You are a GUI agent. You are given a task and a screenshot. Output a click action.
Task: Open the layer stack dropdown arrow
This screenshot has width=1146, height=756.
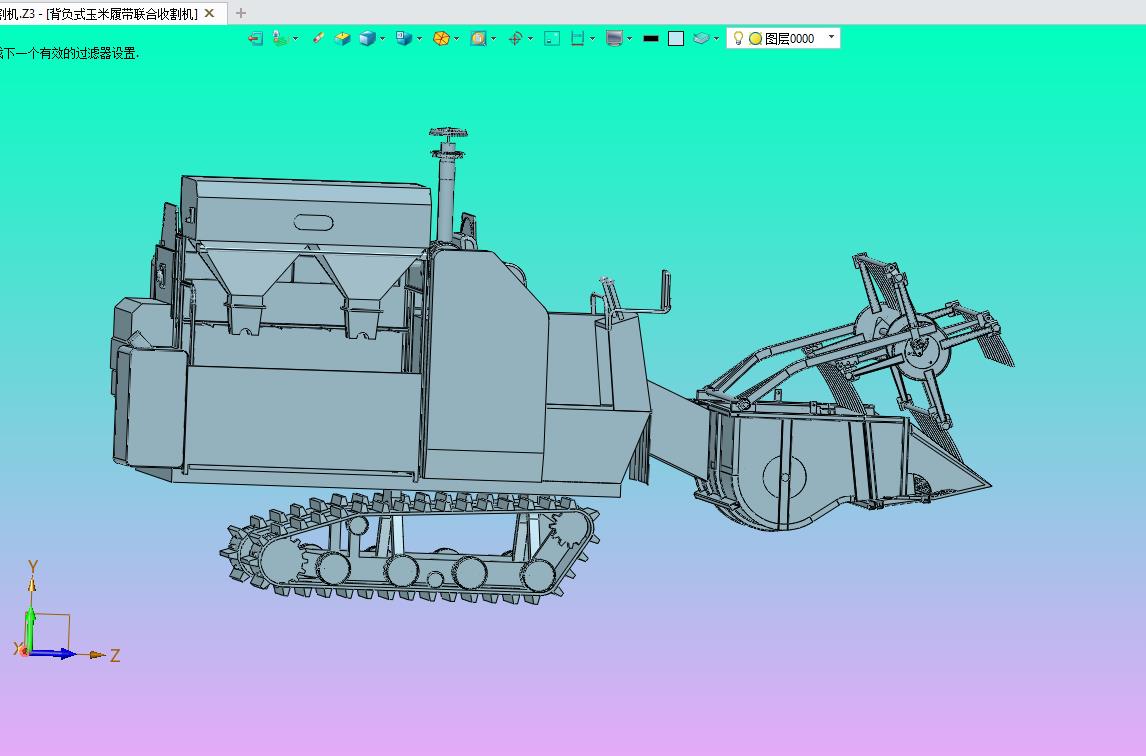coord(716,38)
